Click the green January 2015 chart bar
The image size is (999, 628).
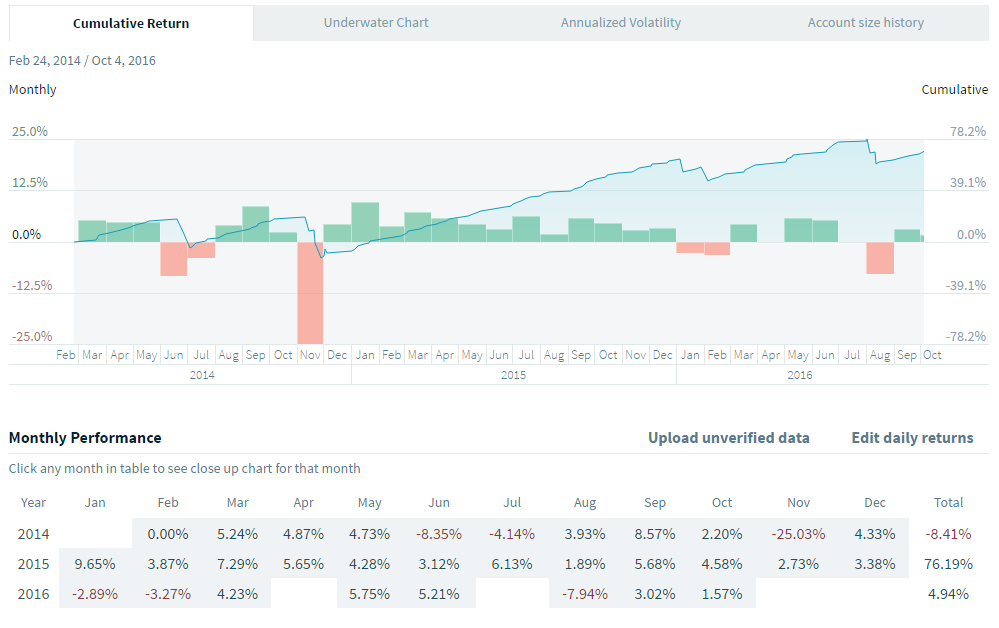coord(365,222)
